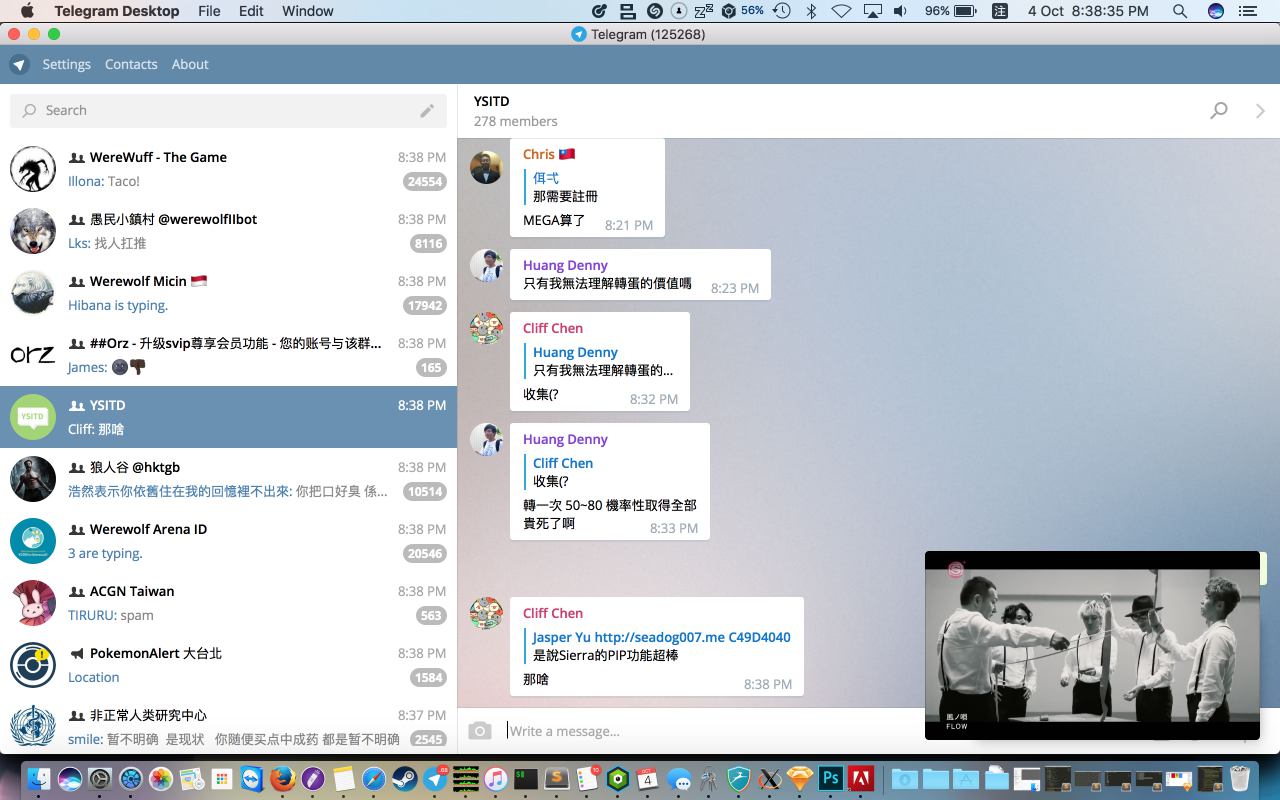1280x800 pixels.
Task: Click the Bluetooth menu bar icon
Action: tap(812, 11)
